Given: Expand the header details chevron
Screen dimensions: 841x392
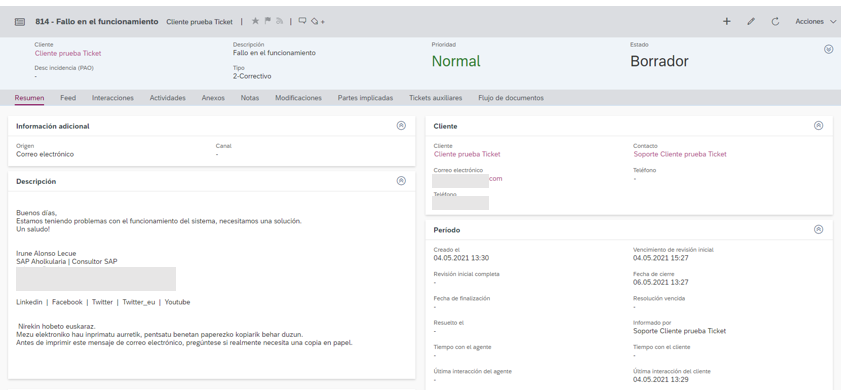Looking at the screenshot, I should (828, 49).
